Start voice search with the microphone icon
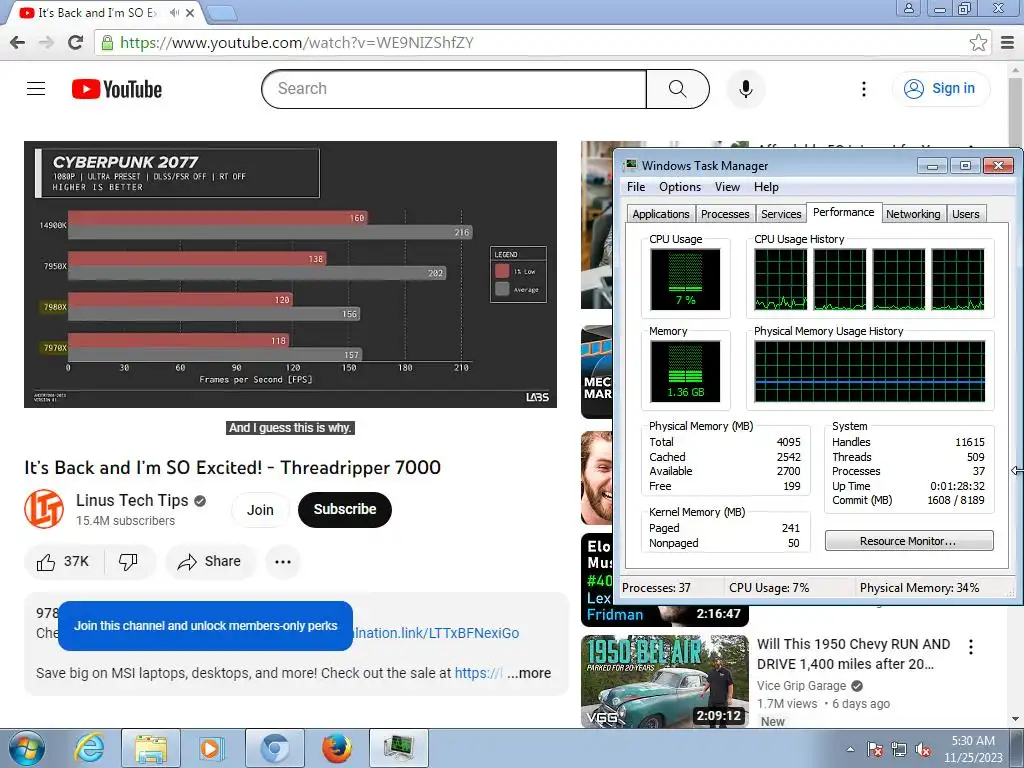This screenshot has width=1024, height=768. pos(745,89)
